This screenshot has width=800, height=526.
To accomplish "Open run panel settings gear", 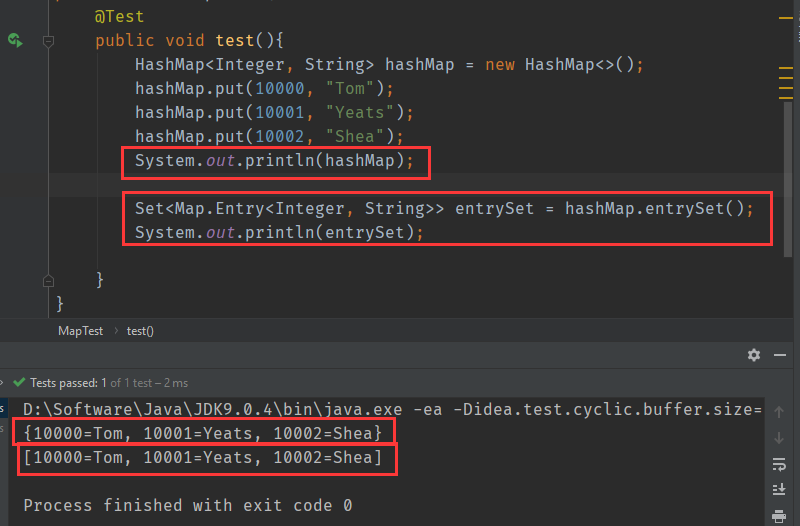I will 754,355.
